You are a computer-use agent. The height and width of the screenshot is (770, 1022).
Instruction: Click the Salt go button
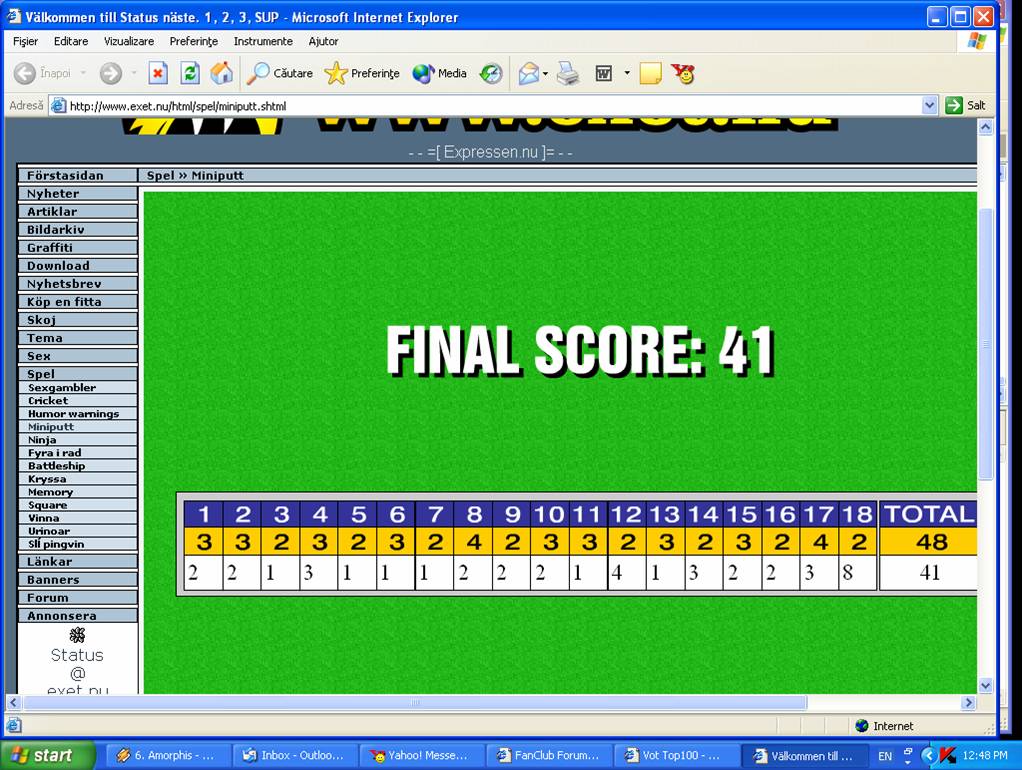[x=966, y=105]
